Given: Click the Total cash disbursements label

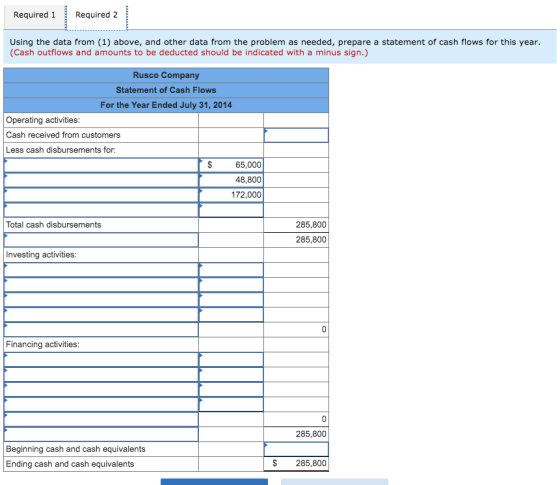Looking at the screenshot, I should pyautogui.click(x=54, y=225).
